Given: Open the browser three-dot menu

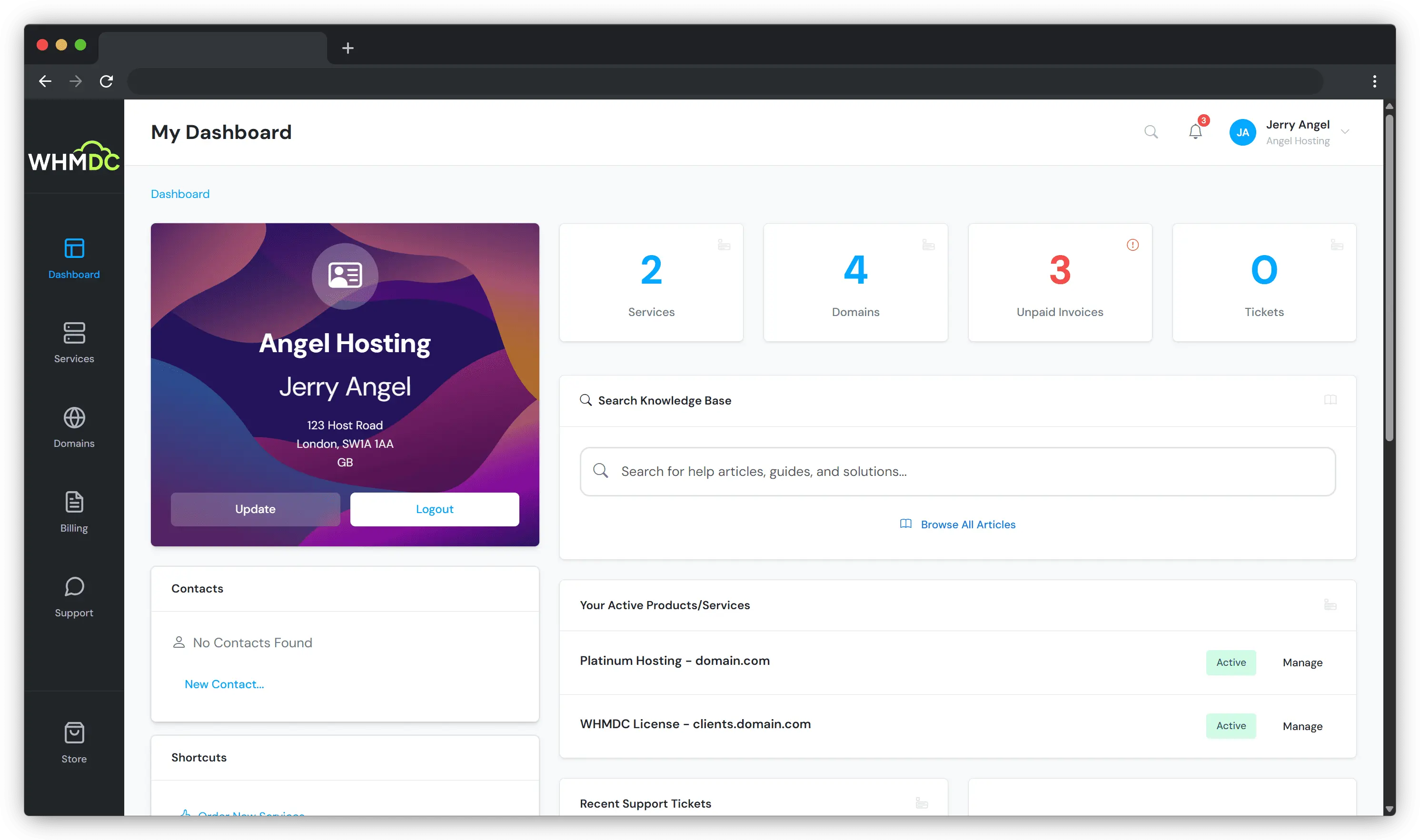Looking at the screenshot, I should pos(1374,81).
